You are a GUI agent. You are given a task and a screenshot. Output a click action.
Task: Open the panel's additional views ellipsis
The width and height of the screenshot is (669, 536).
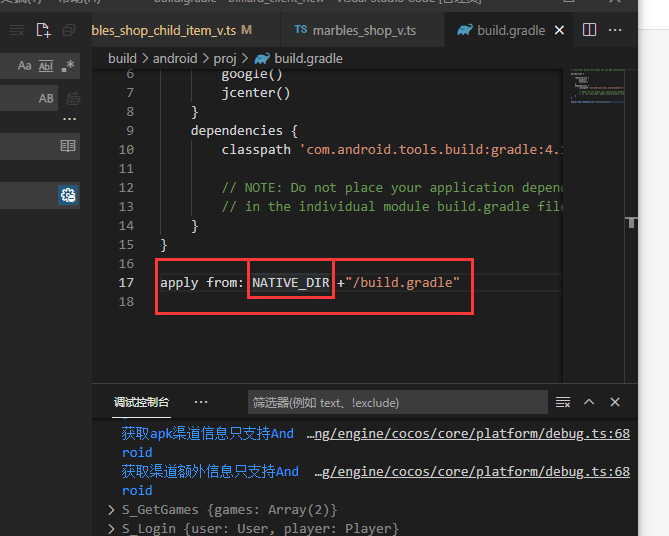click(x=201, y=402)
